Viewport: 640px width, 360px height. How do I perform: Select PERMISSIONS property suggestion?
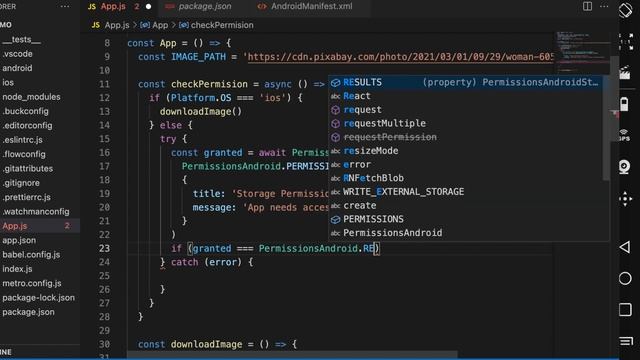coord(465,219)
